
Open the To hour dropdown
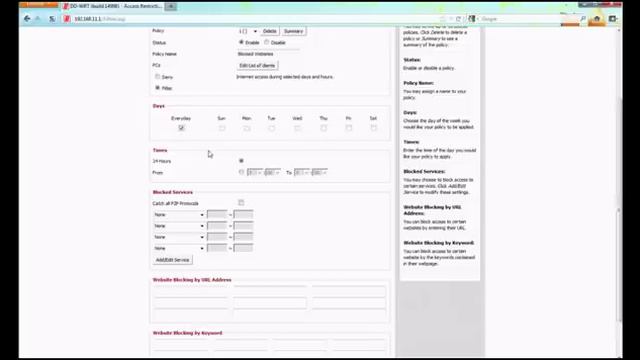pyautogui.click(x=302, y=173)
